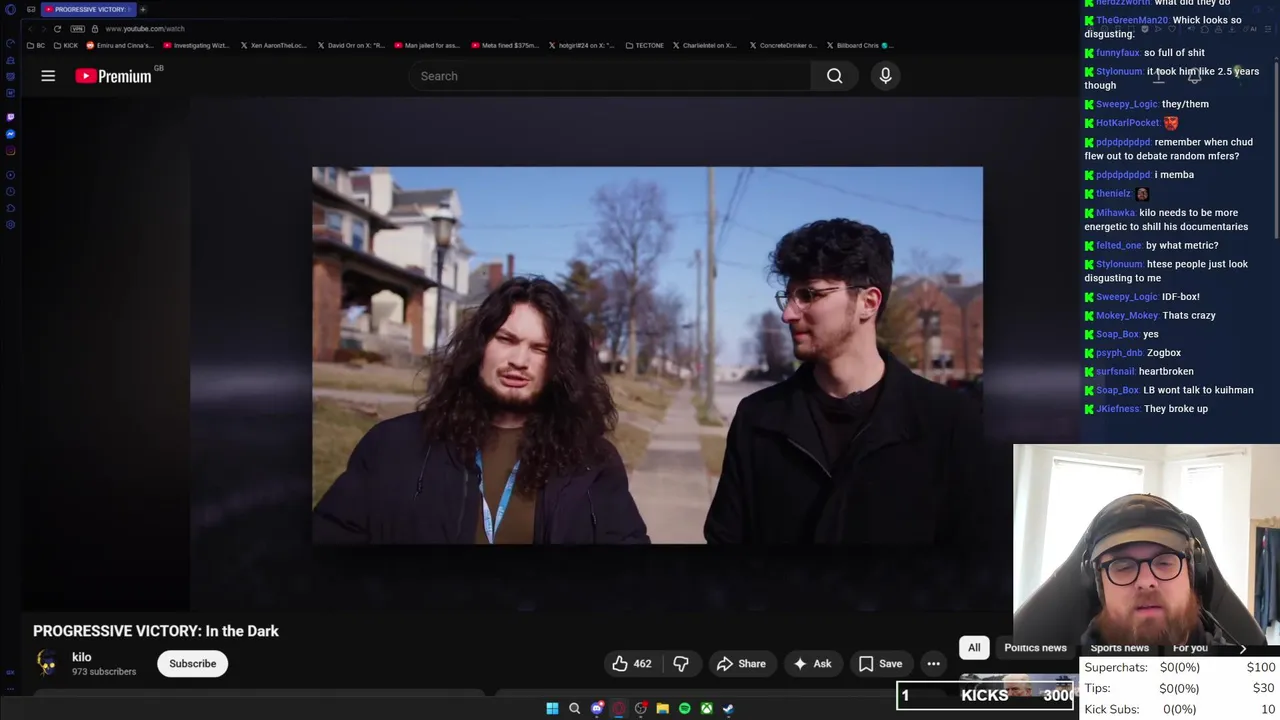Open Emiru and Cinna's bookmark

(120, 45)
